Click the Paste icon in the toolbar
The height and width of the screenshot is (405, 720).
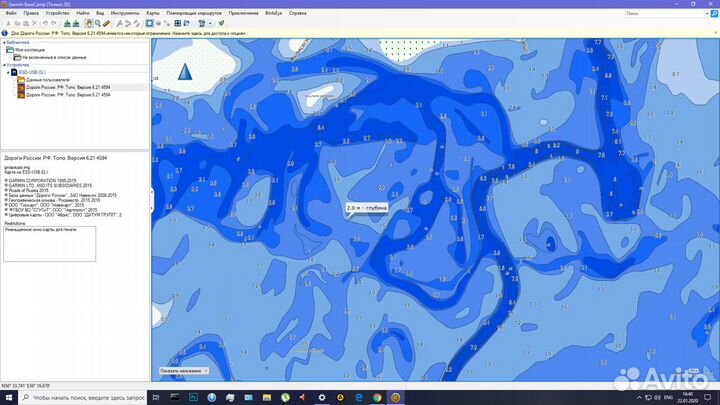coord(26,23)
